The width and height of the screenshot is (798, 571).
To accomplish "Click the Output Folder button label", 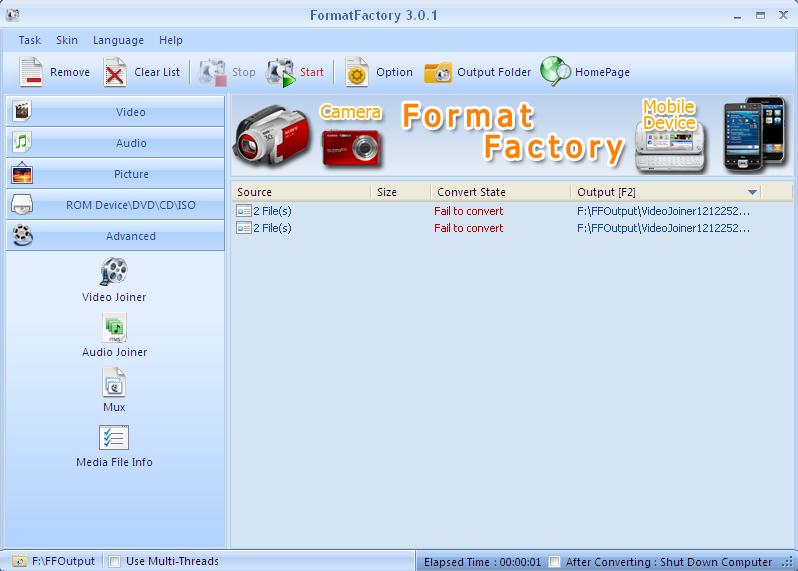I will [x=494, y=72].
